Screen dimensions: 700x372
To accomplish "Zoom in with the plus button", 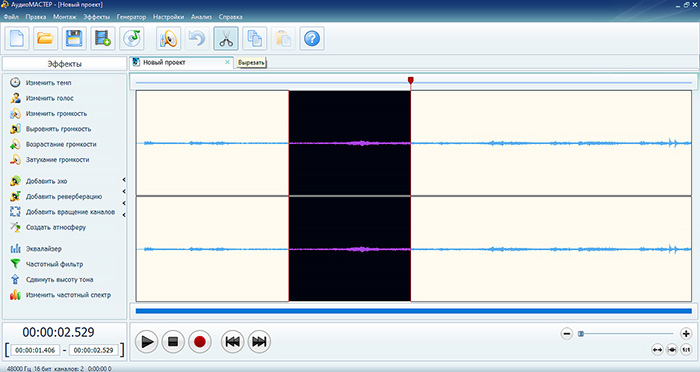I will pos(686,334).
